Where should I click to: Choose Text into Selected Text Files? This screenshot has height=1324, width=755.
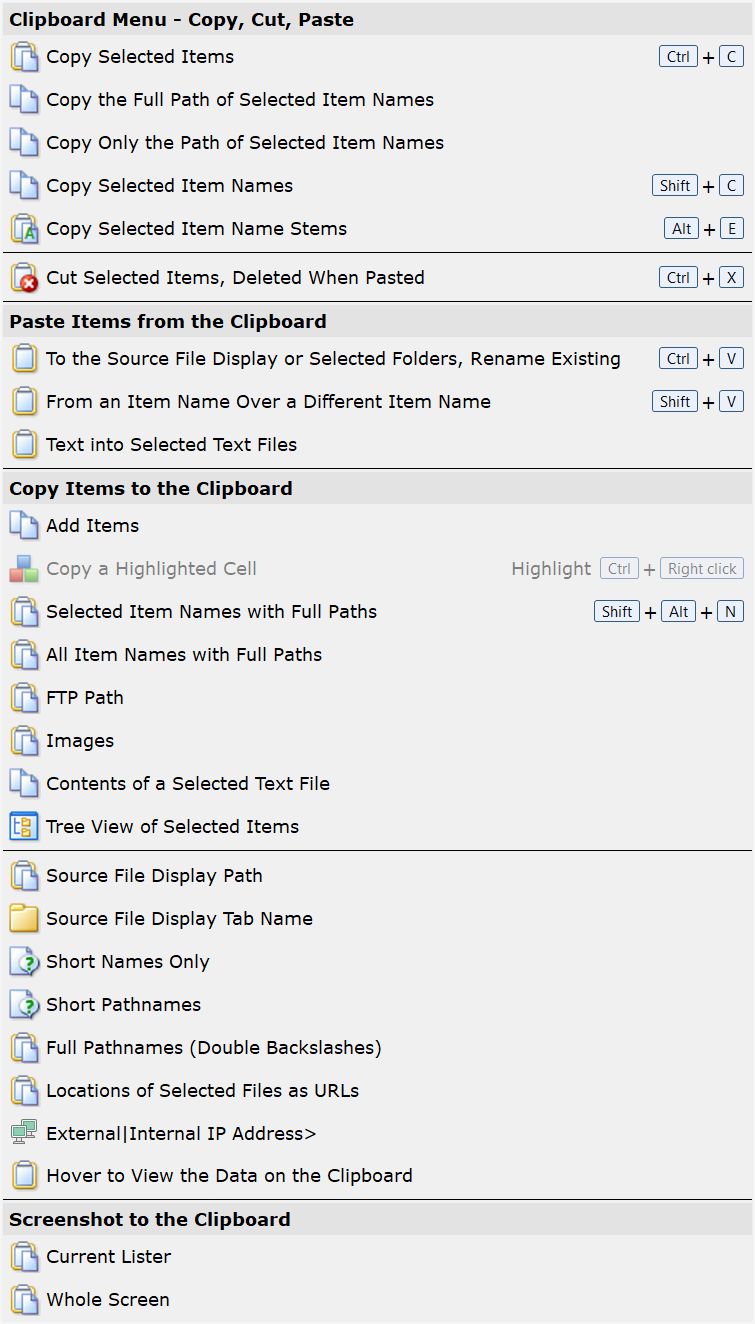(377, 445)
